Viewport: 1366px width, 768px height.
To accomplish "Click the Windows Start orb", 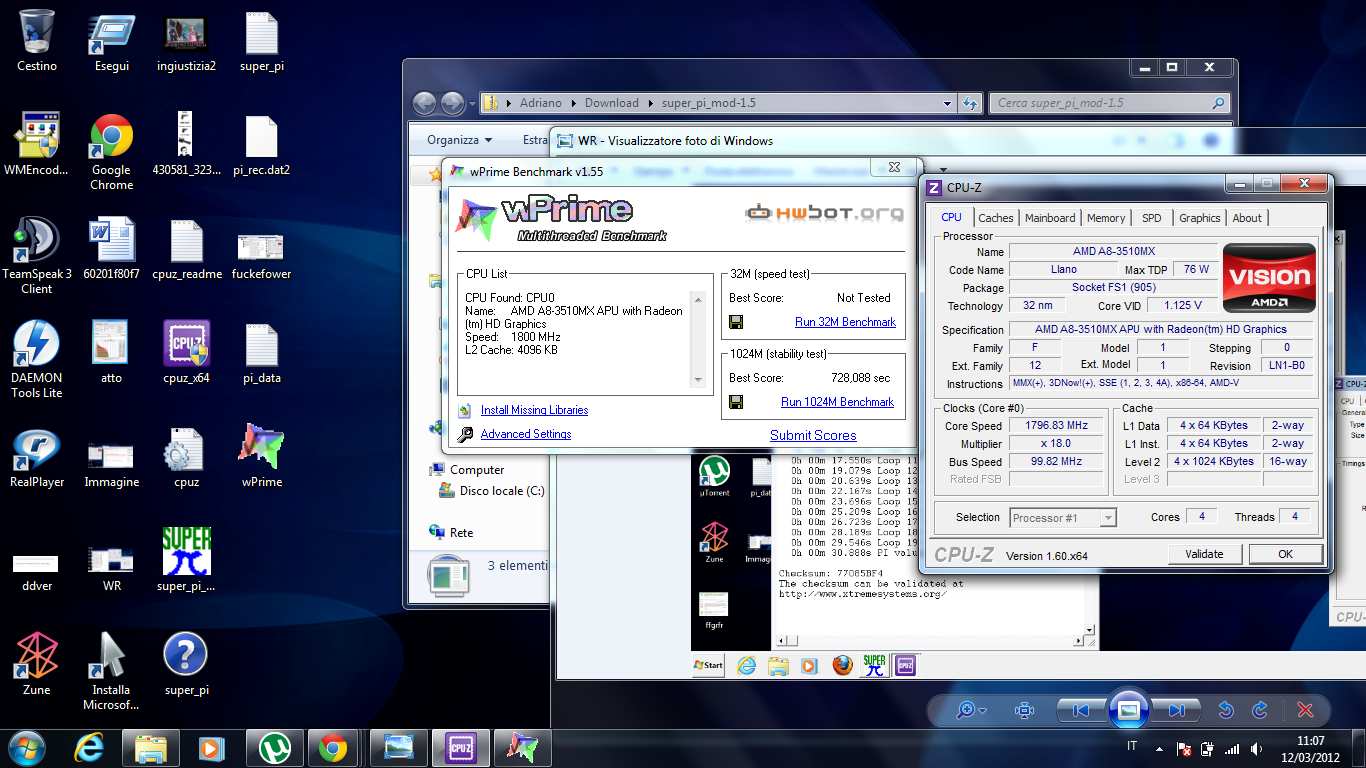I will coord(27,747).
